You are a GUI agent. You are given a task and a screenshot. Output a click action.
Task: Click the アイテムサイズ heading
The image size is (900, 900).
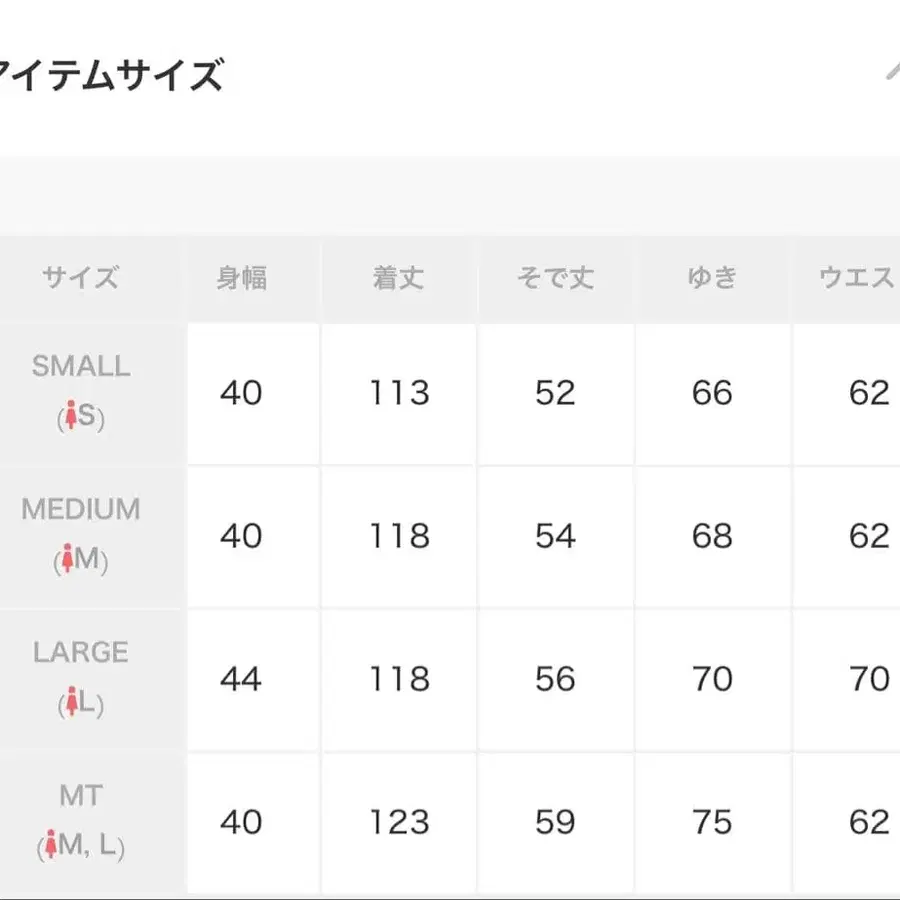coord(110,76)
